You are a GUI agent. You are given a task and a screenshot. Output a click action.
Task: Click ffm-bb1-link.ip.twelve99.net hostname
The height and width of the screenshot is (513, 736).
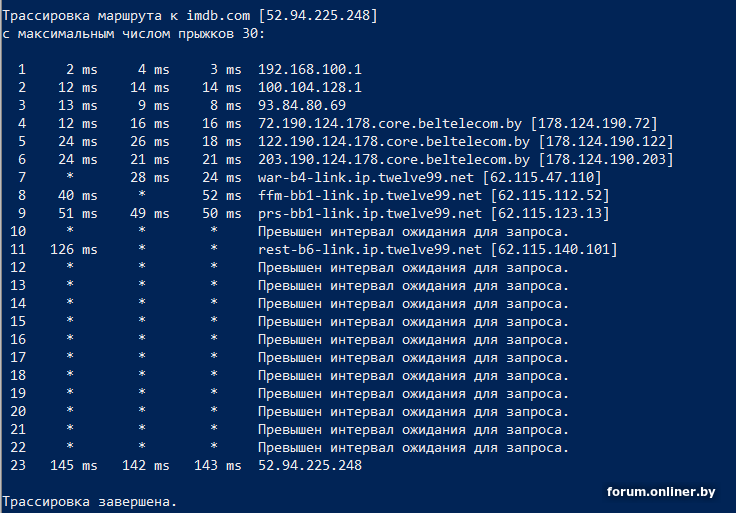click(x=370, y=195)
